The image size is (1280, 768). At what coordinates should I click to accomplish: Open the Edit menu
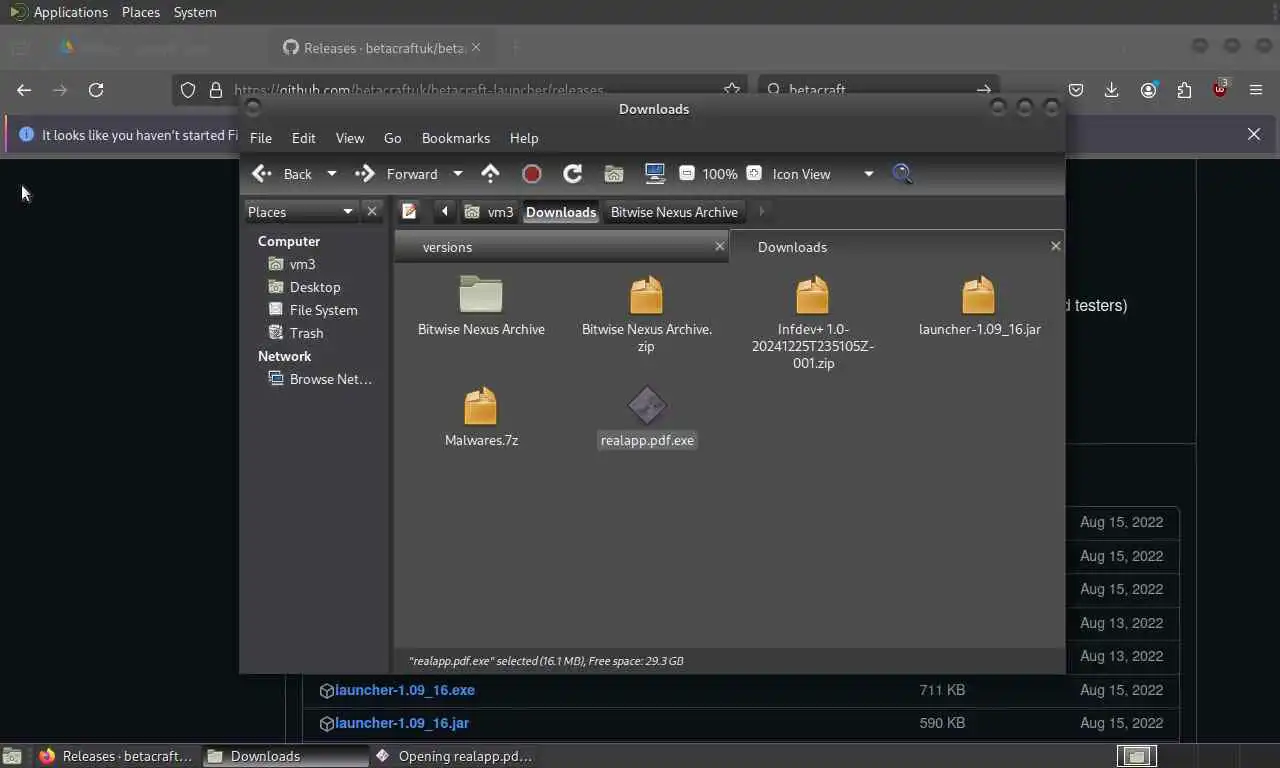pos(304,138)
